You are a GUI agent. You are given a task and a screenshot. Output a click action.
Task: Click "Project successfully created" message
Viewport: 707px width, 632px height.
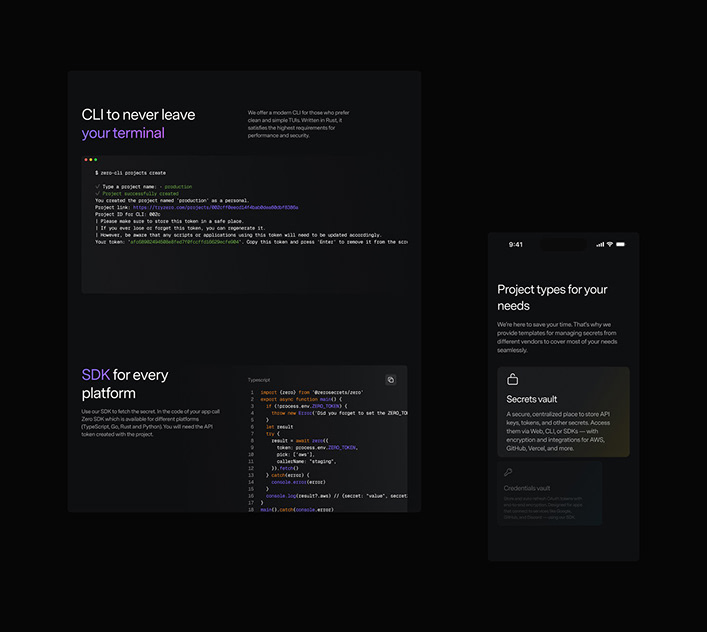point(140,194)
